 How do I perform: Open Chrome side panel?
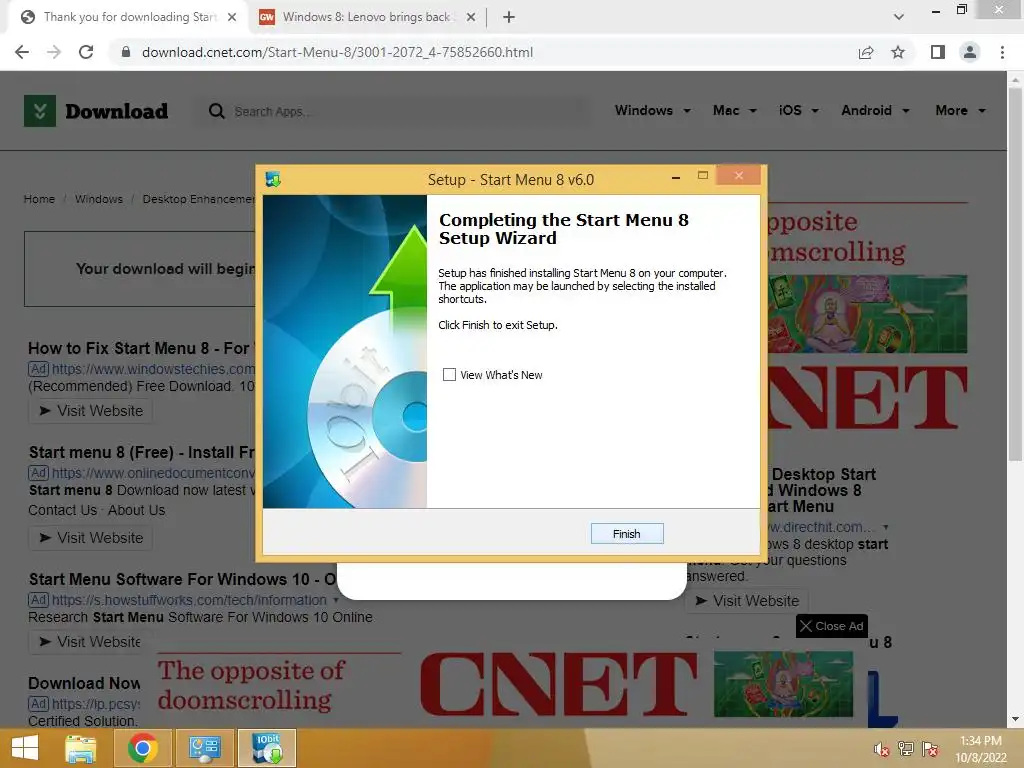(x=938, y=52)
